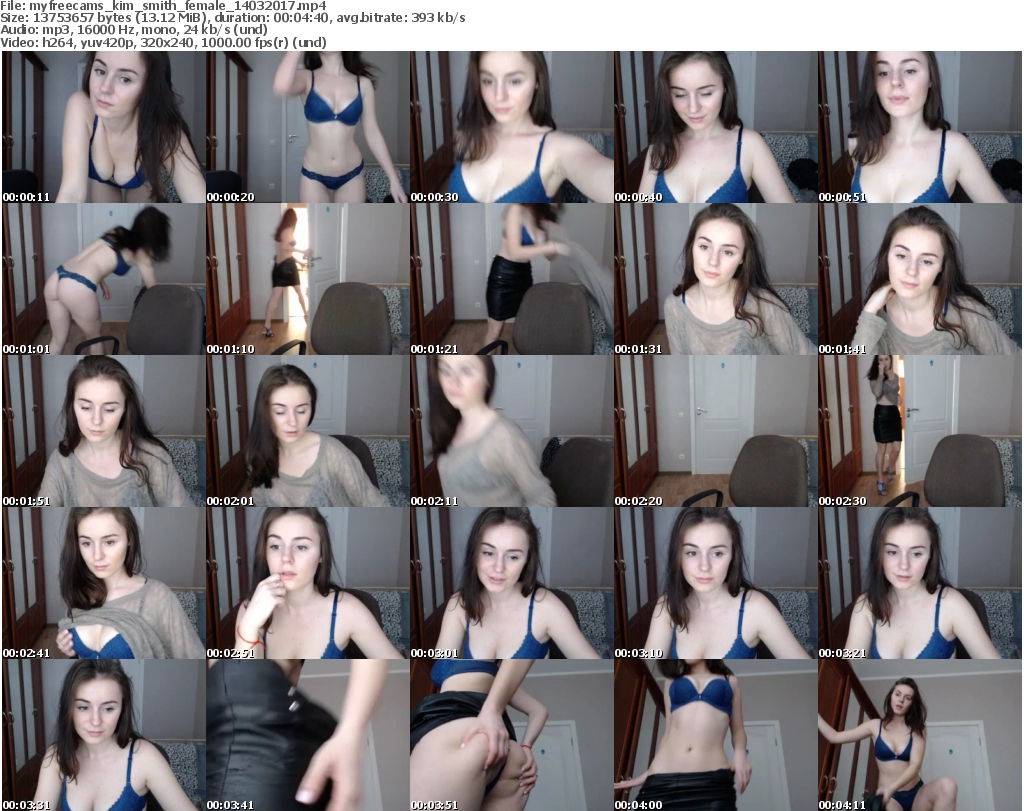
Task: Click the thumbnail marked 00:02:01
Action: 308,431
